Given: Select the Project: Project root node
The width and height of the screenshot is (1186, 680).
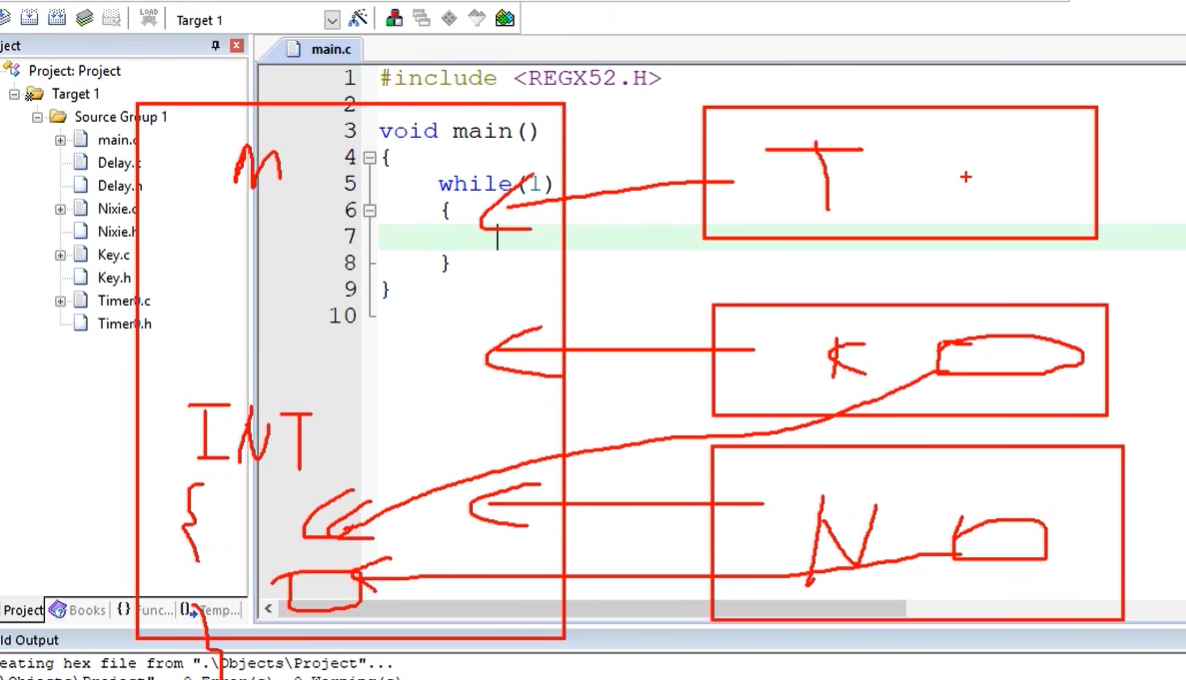Looking at the screenshot, I should click(x=74, y=70).
